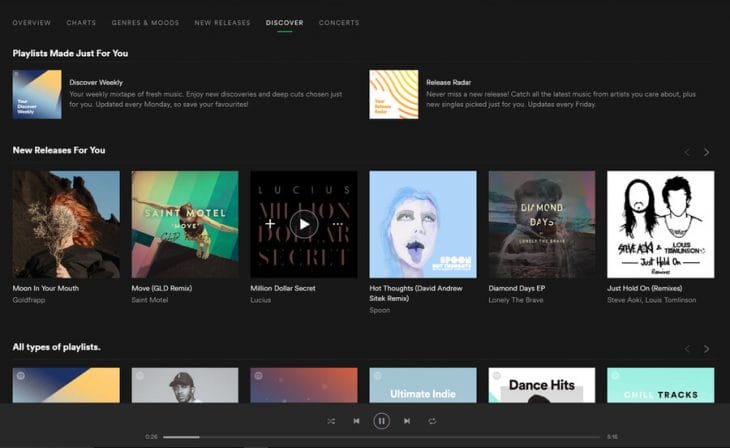Skip to the next track

pyautogui.click(x=407, y=421)
